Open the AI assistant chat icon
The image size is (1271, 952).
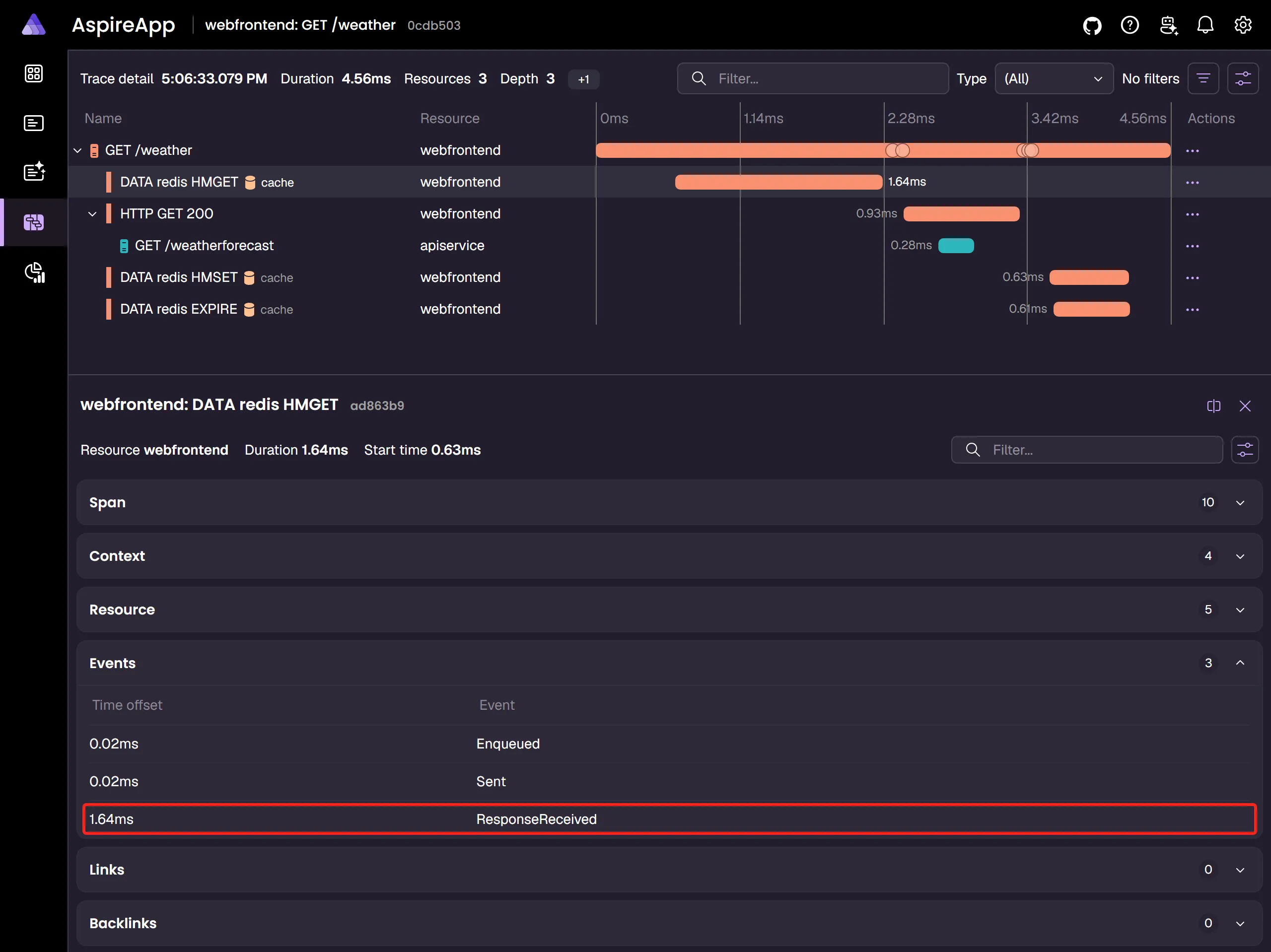click(1168, 25)
